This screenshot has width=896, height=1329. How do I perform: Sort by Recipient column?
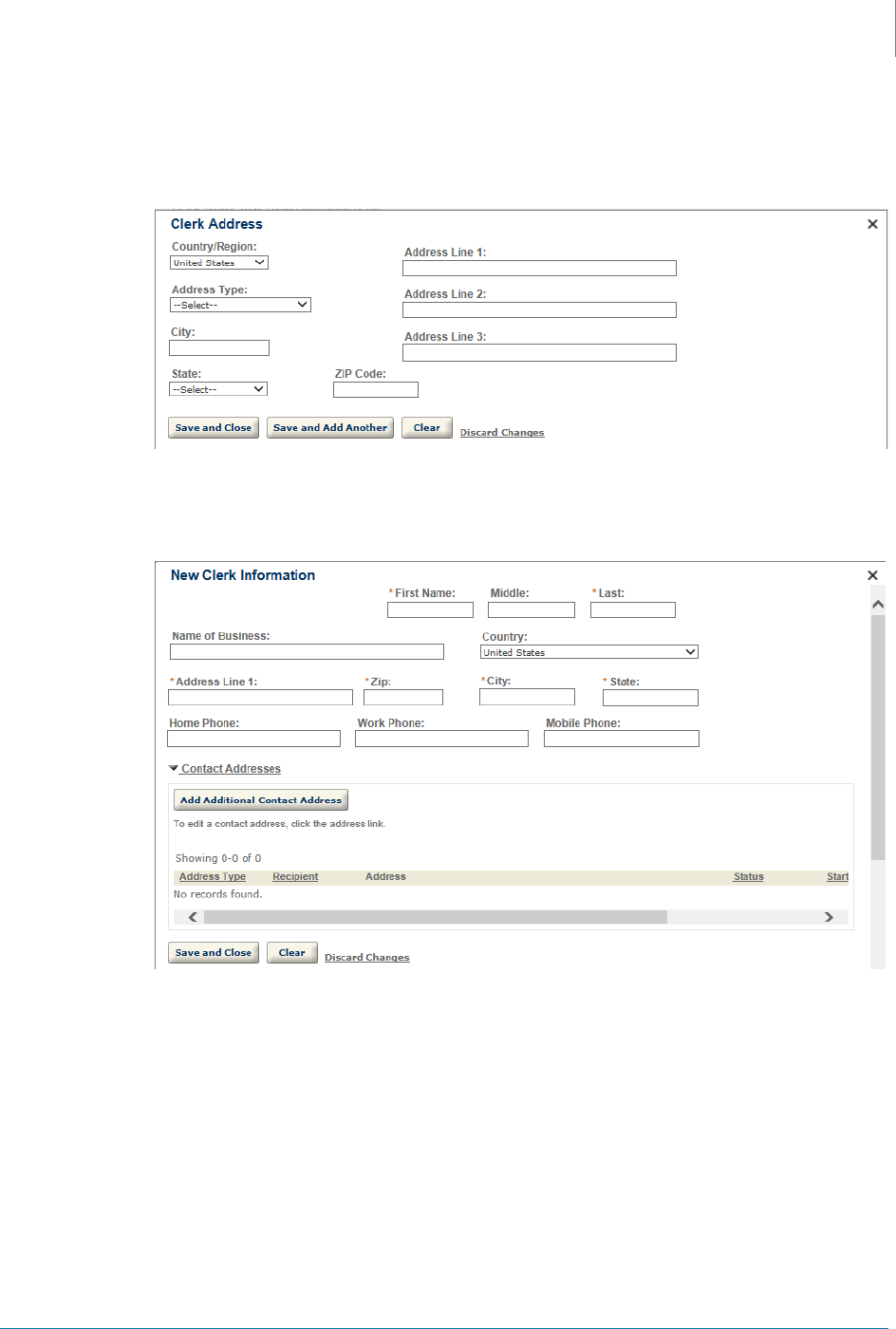(295, 877)
